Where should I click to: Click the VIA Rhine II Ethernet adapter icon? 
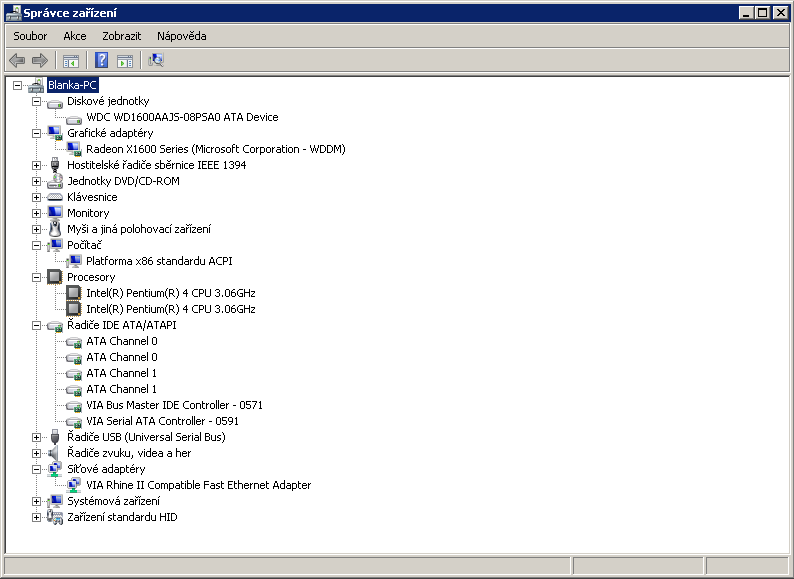point(74,485)
